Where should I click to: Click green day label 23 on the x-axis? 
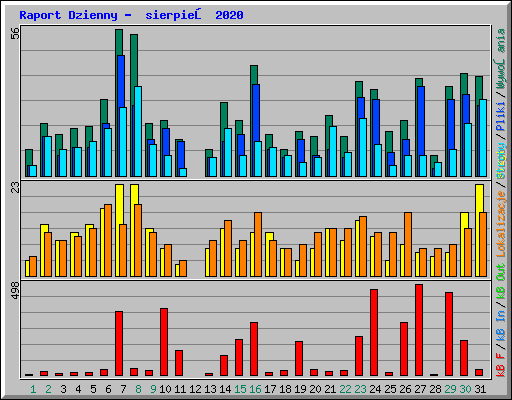tap(360, 389)
